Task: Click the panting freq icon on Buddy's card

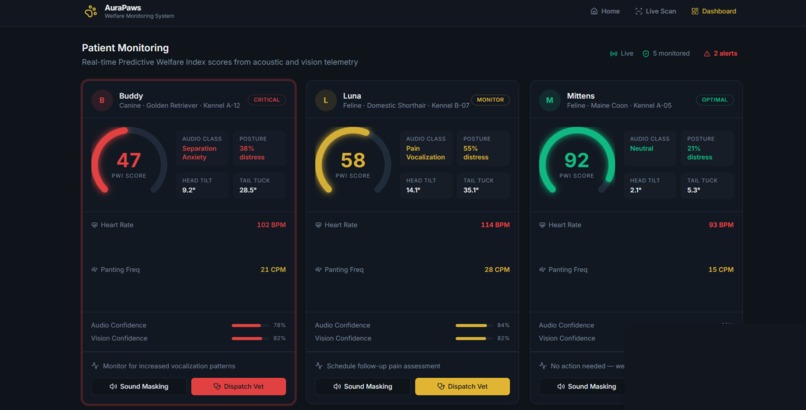Action: tap(95, 270)
